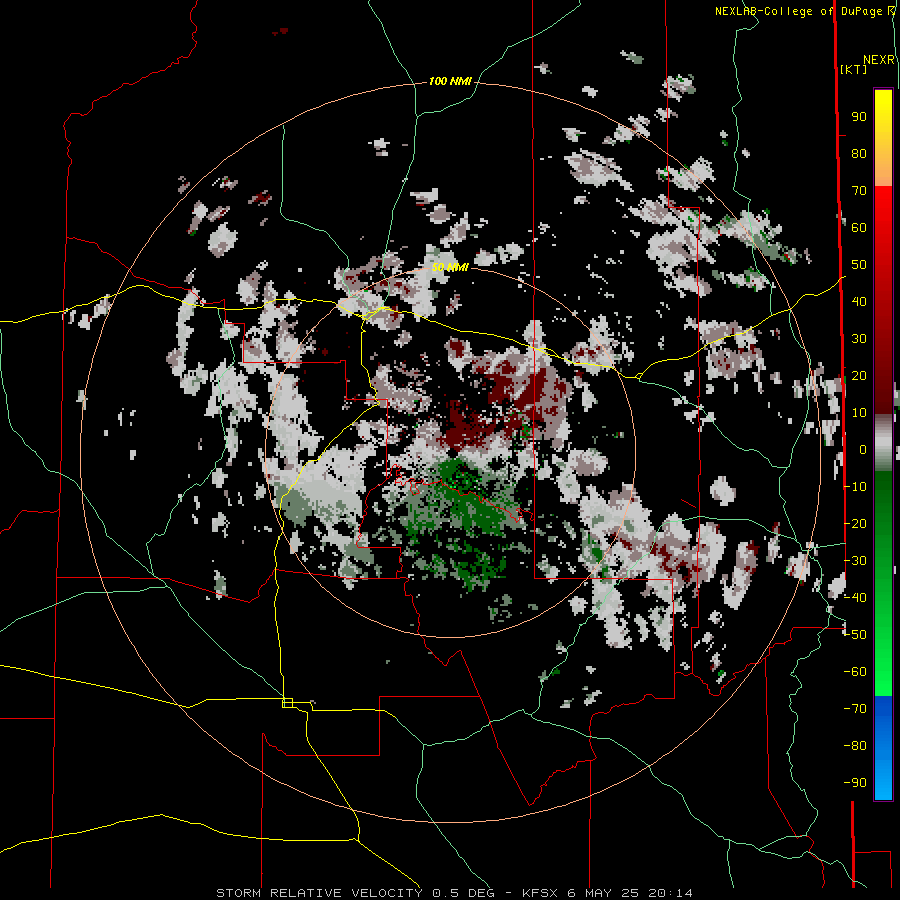Click the -80 scale label
The height and width of the screenshot is (900, 900).
[x=855, y=746]
